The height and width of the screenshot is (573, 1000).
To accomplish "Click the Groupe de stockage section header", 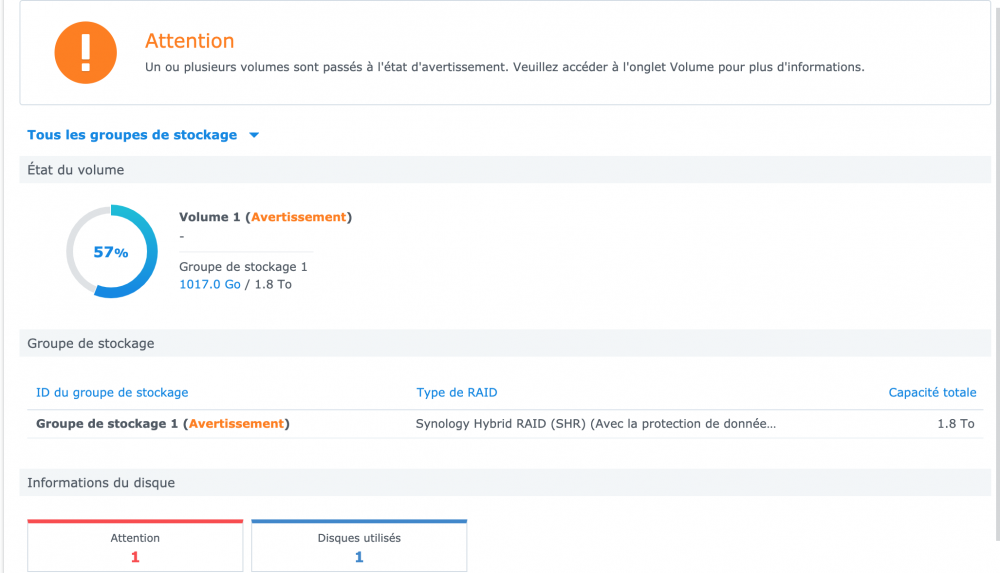I will click(x=91, y=343).
